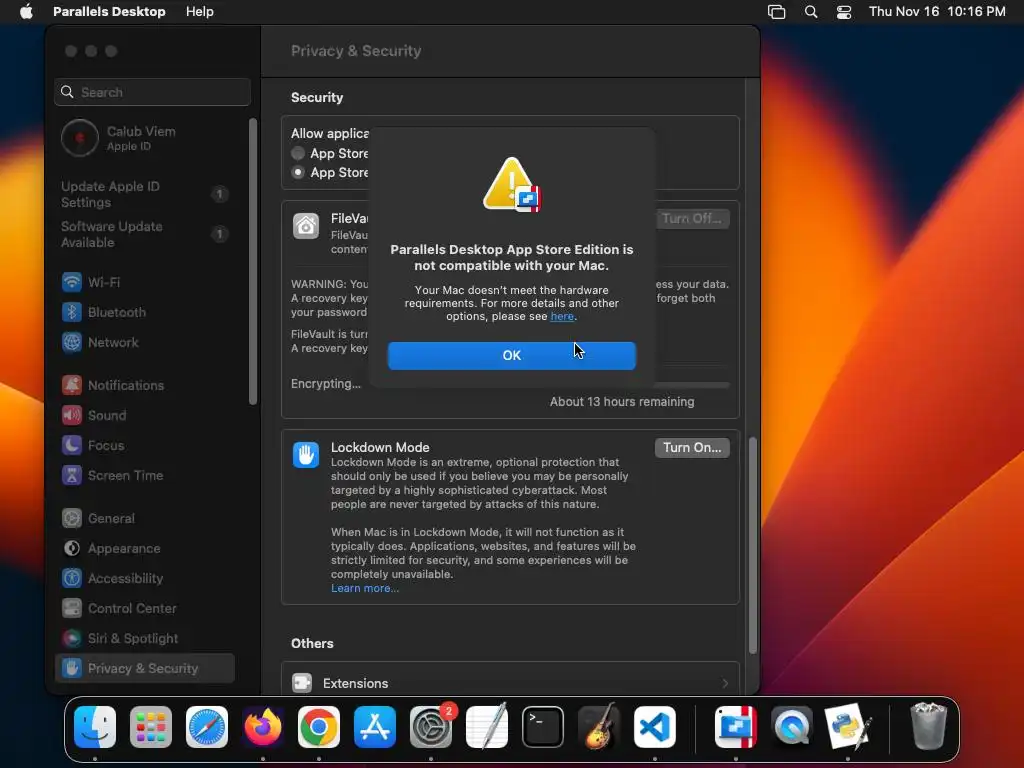Click the FileVault encrypting progress bar
Image resolution: width=1024 pixels, height=768 pixels.
tap(691, 385)
